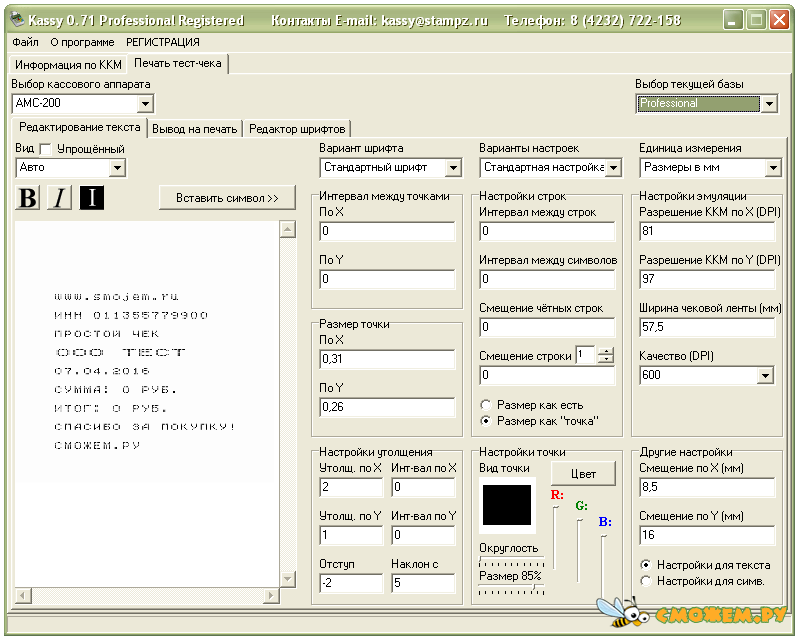Click the Утолщ. по Y field
Screen dimensions: 798x639
(351, 535)
